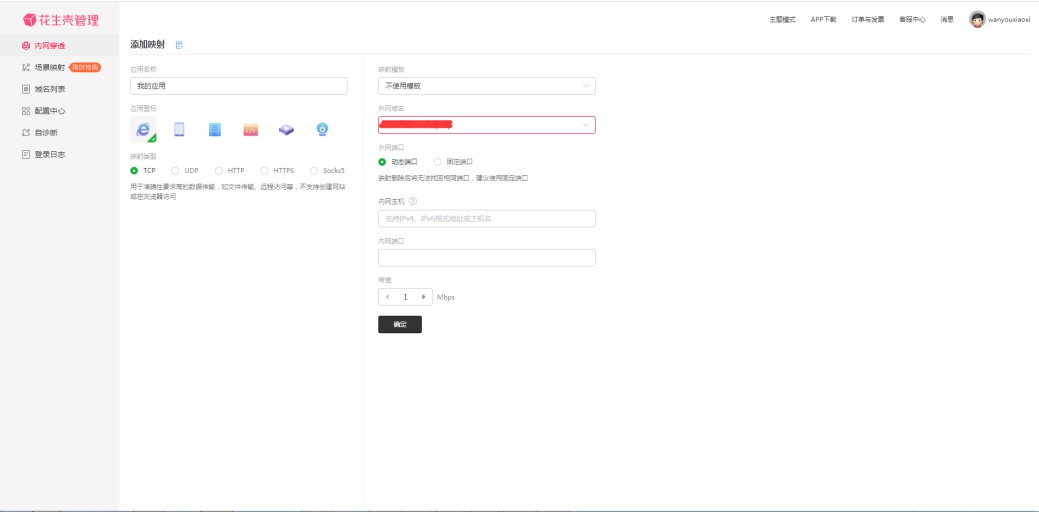Pick the blue server application icon
This screenshot has width=1039, height=512.
click(x=215, y=129)
